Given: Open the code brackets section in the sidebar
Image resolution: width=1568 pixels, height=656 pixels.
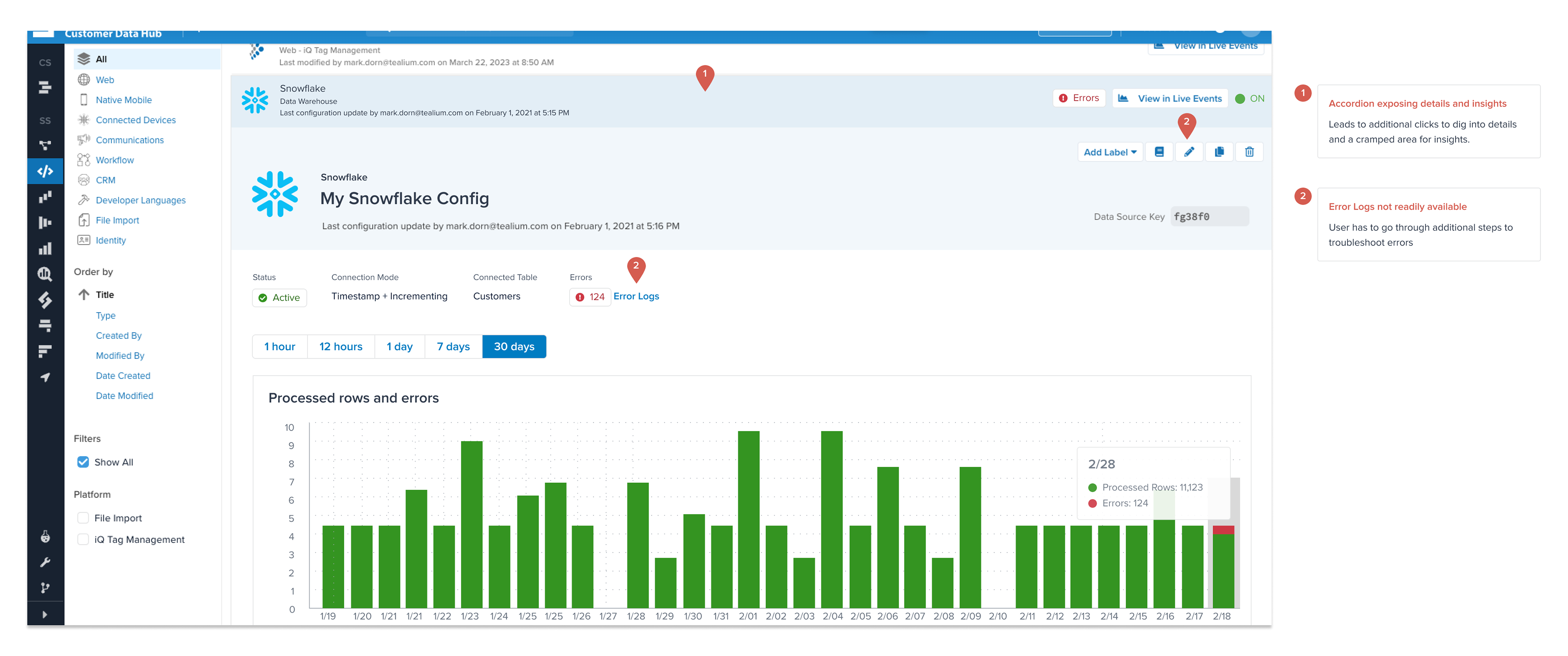Looking at the screenshot, I should pyautogui.click(x=45, y=171).
